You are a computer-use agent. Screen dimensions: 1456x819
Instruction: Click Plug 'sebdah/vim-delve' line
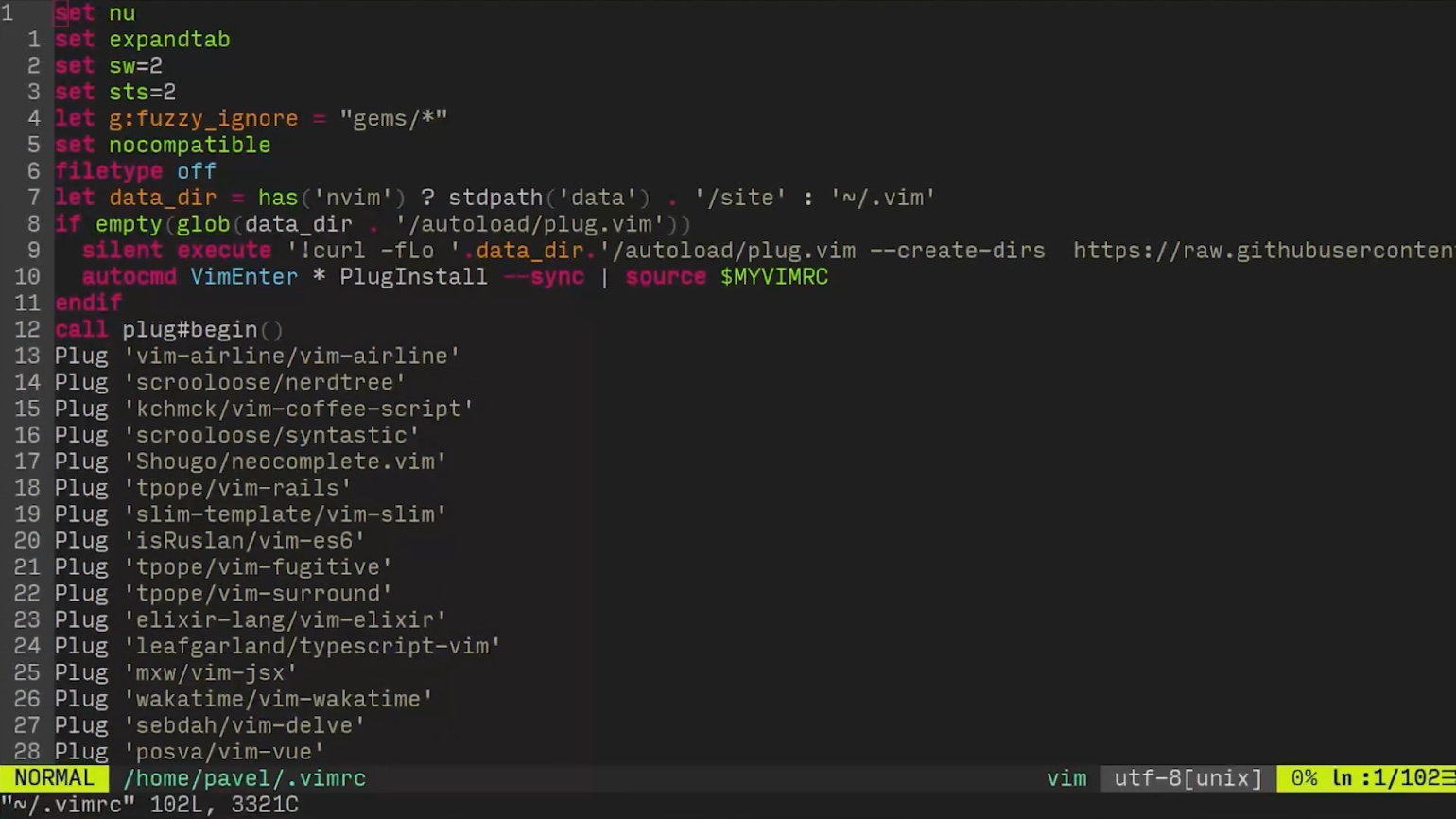210,728
